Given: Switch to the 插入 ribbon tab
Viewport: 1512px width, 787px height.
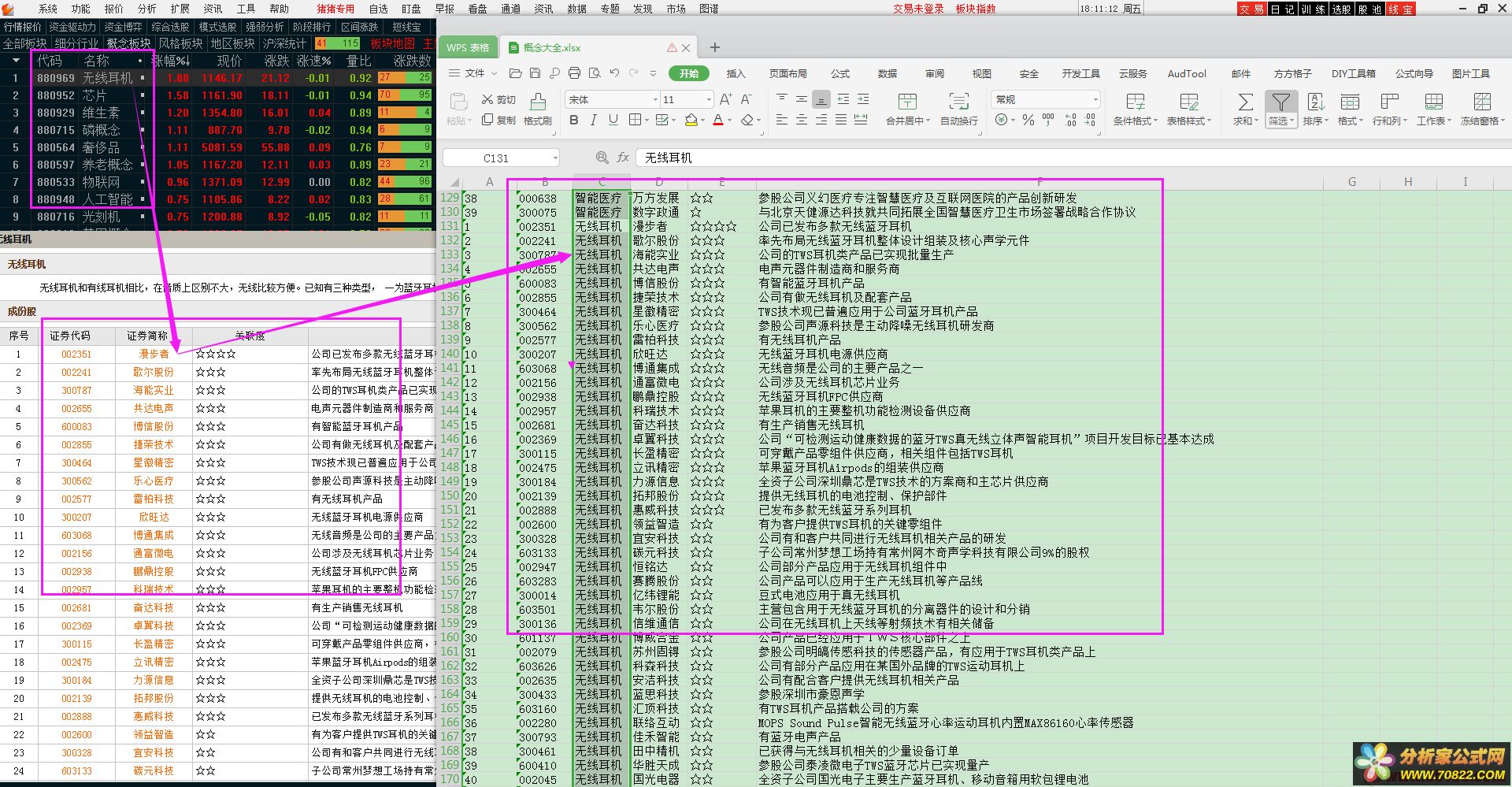Looking at the screenshot, I should [736, 73].
